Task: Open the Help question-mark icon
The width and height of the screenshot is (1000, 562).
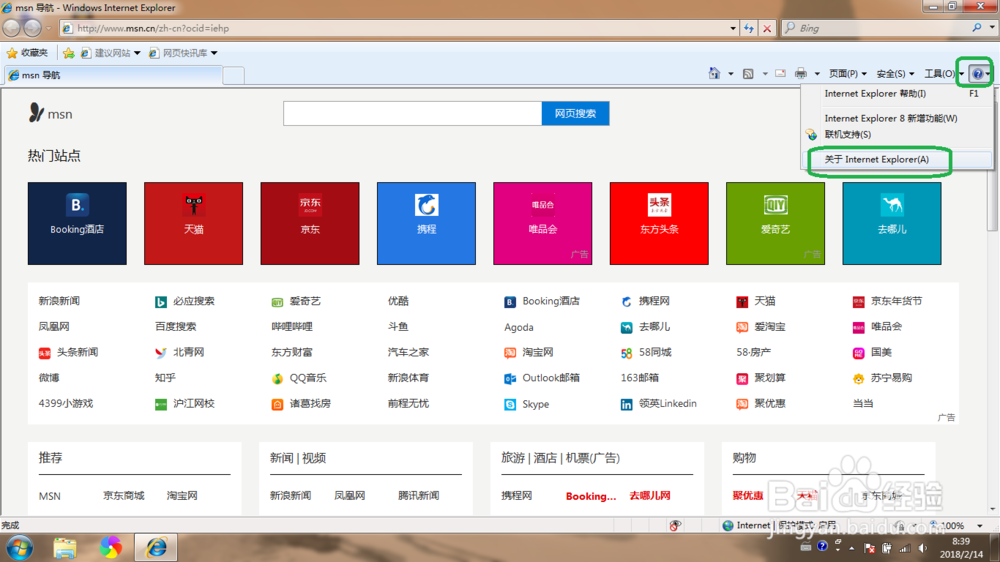Action: click(977, 74)
